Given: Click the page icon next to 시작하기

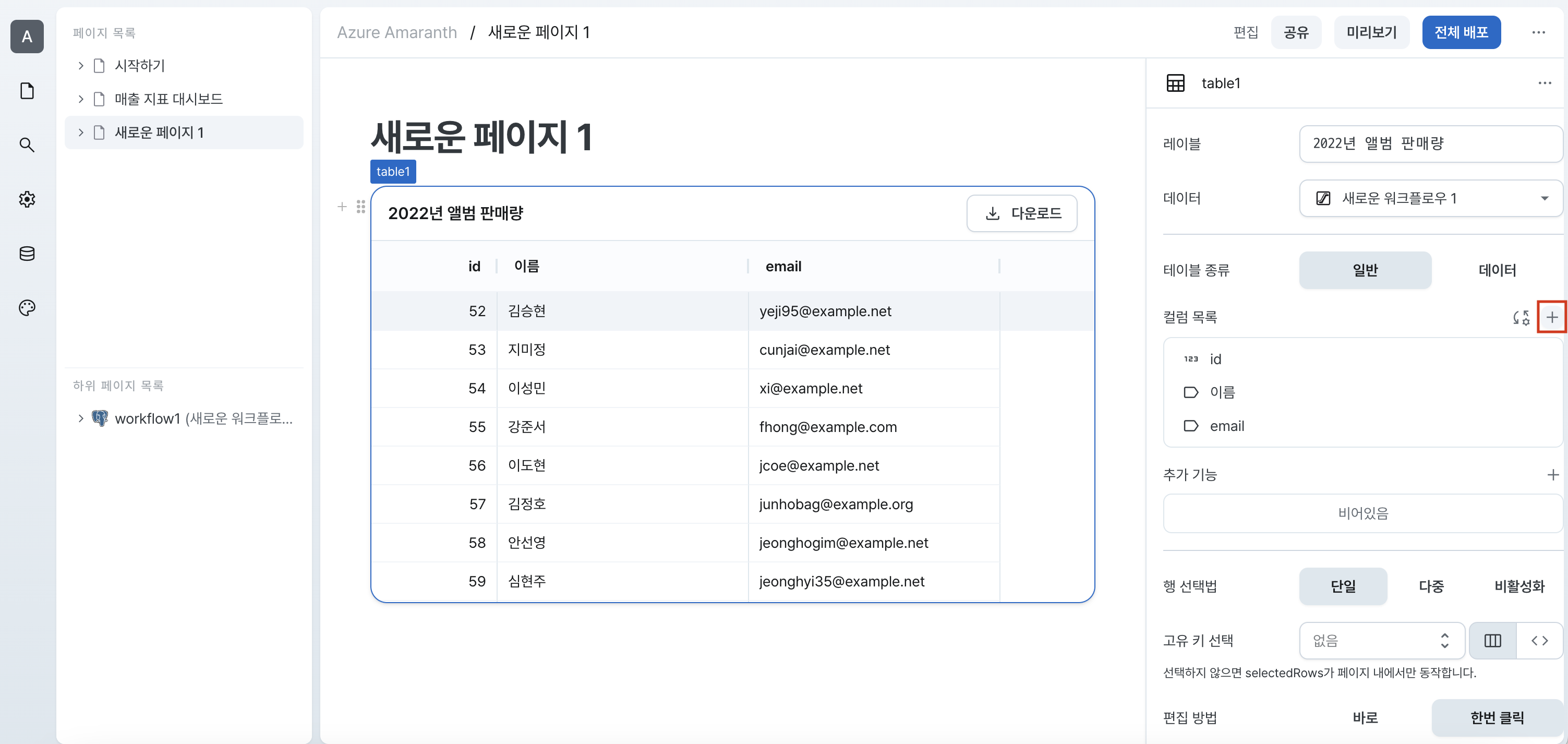Looking at the screenshot, I should click(99, 66).
